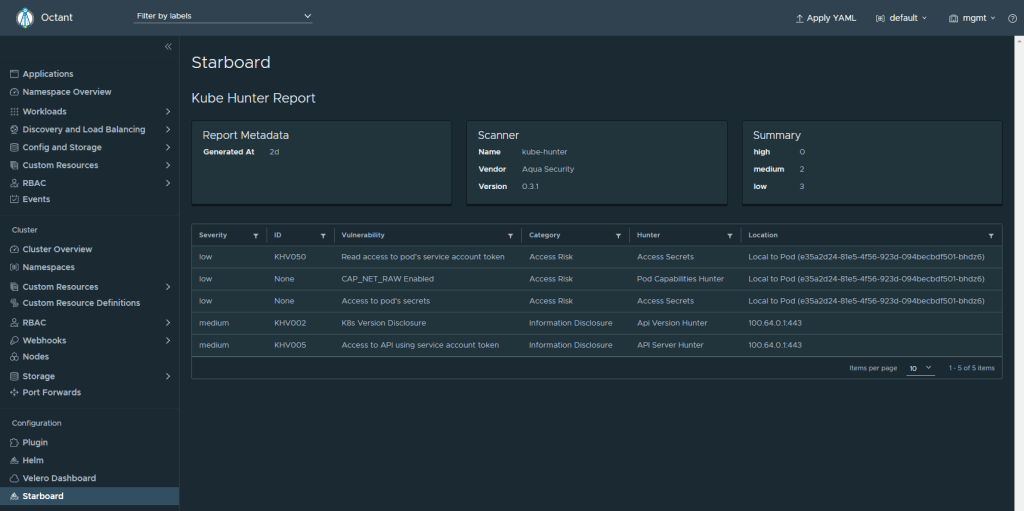
Task: Expand Discovery and Load Balancing section
Action: pyautogui.click(x=168, y=129)
